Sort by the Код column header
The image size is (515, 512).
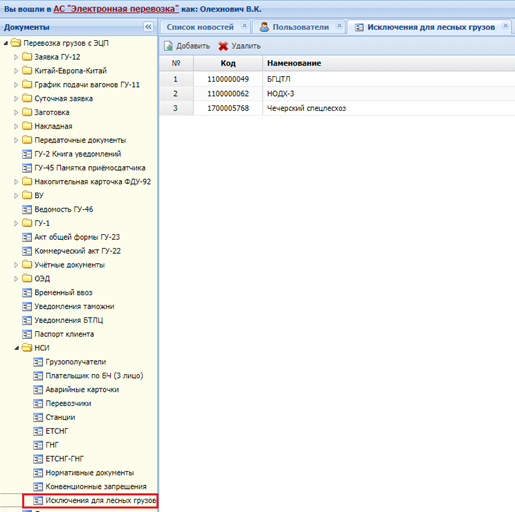pyautogui.click(x=228, y=63)
